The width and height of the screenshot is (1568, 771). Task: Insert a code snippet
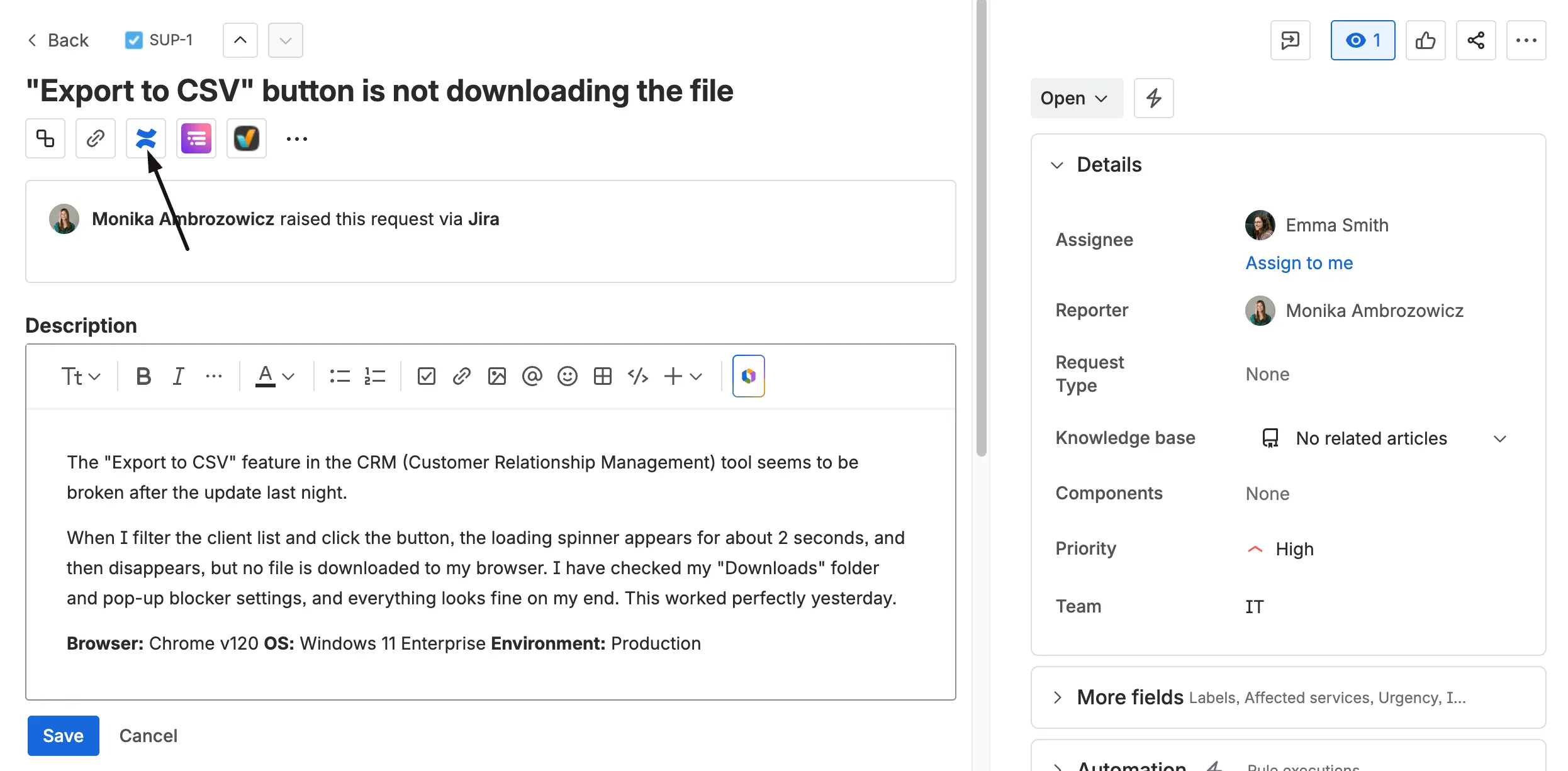click(638, 376)
